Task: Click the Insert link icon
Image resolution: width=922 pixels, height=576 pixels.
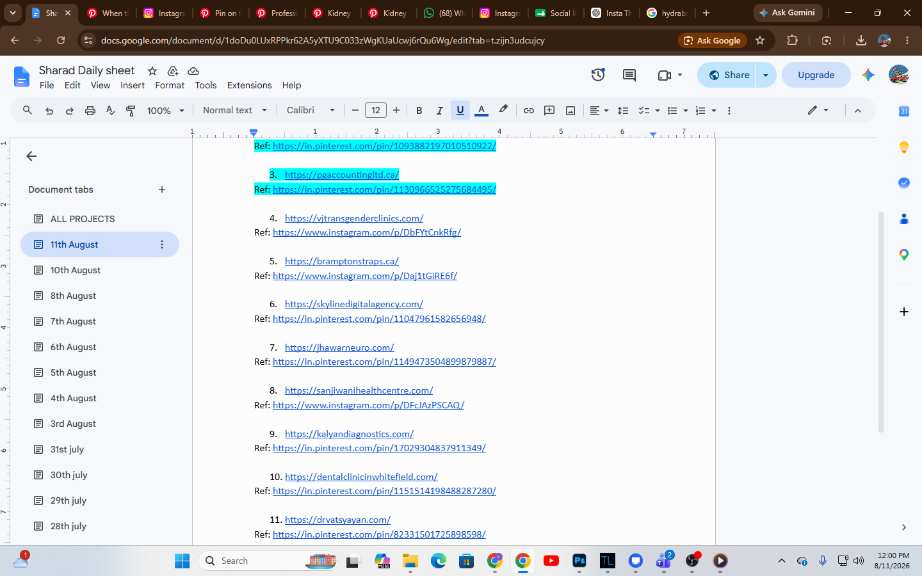Action: pos(529,110)
